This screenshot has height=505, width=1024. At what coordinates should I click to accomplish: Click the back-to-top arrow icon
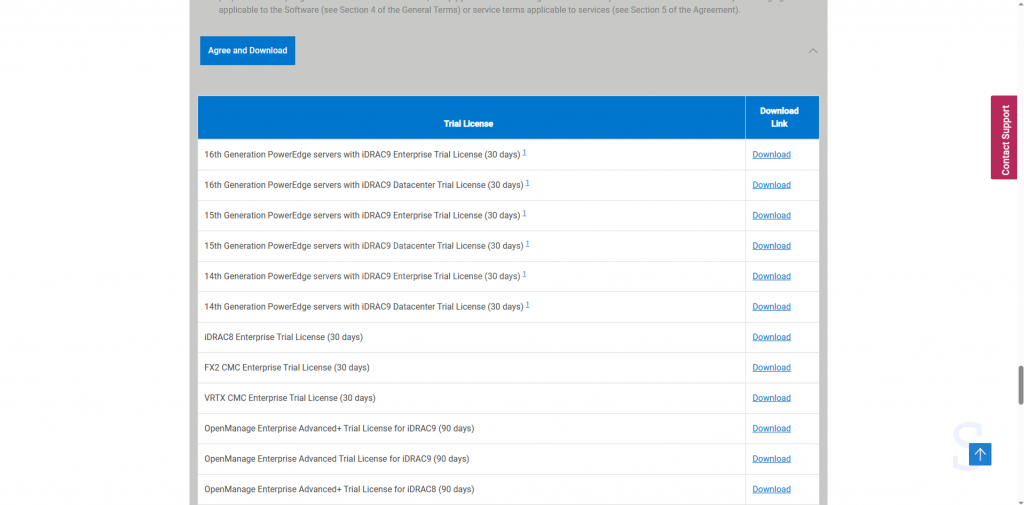click(980, 454)
